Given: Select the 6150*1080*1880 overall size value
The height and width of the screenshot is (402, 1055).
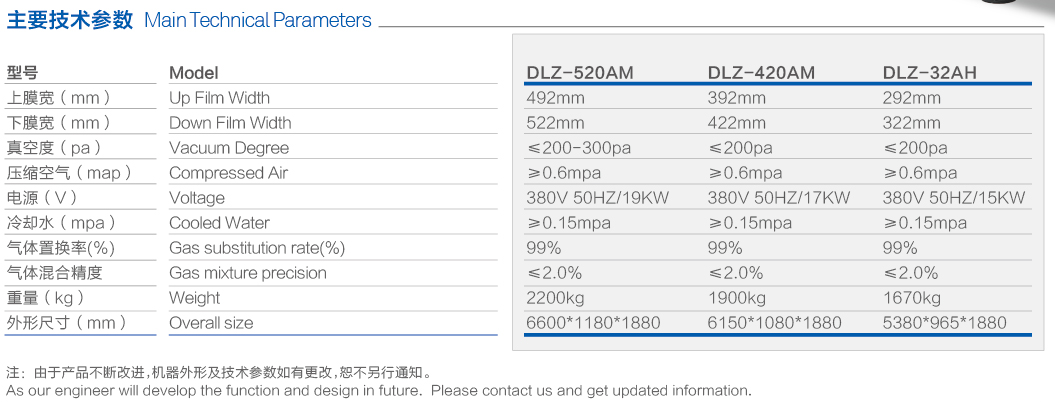Looking at the screenshot, I should click(774, 323).
